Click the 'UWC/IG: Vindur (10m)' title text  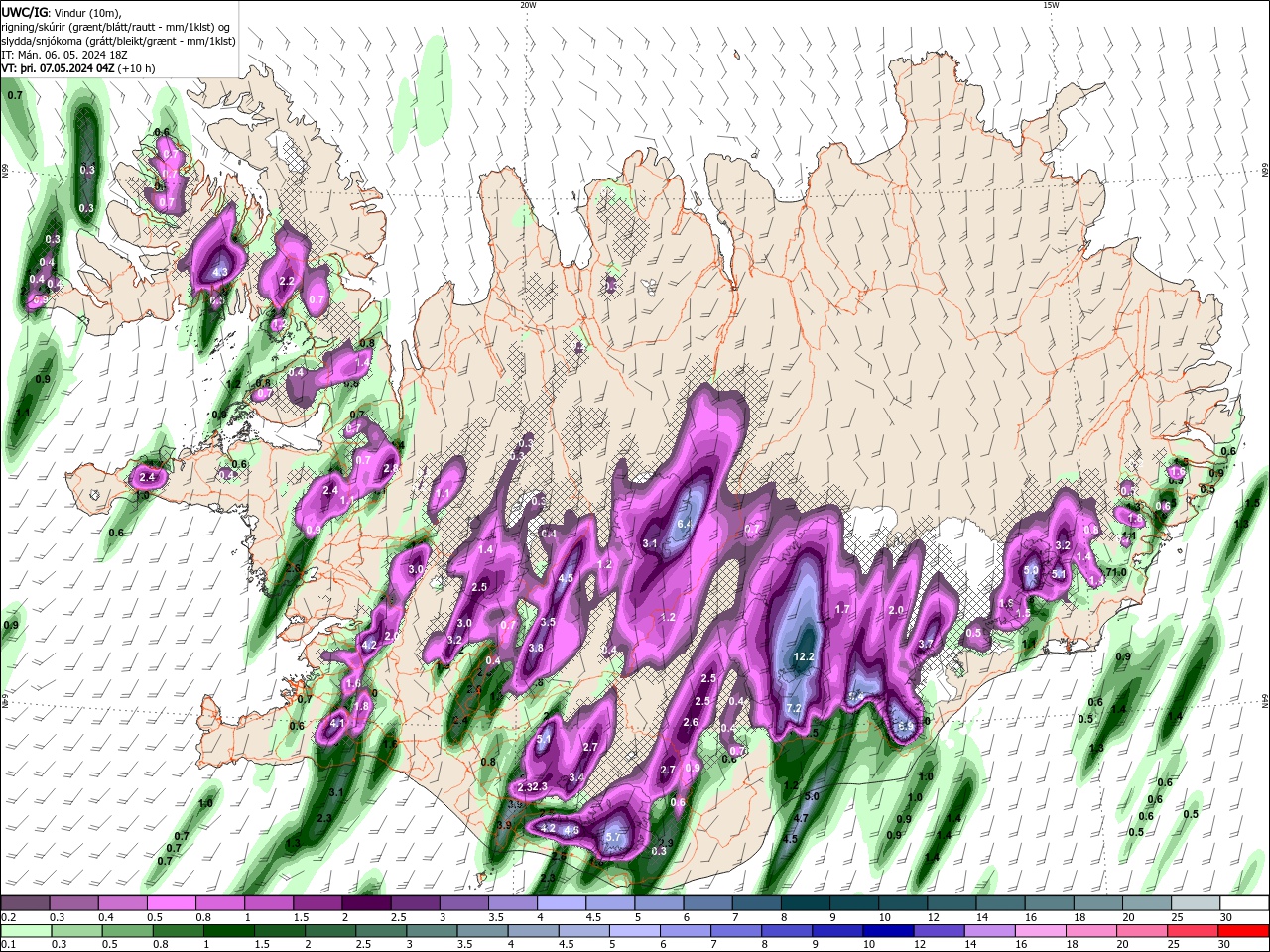coord(63,11)
